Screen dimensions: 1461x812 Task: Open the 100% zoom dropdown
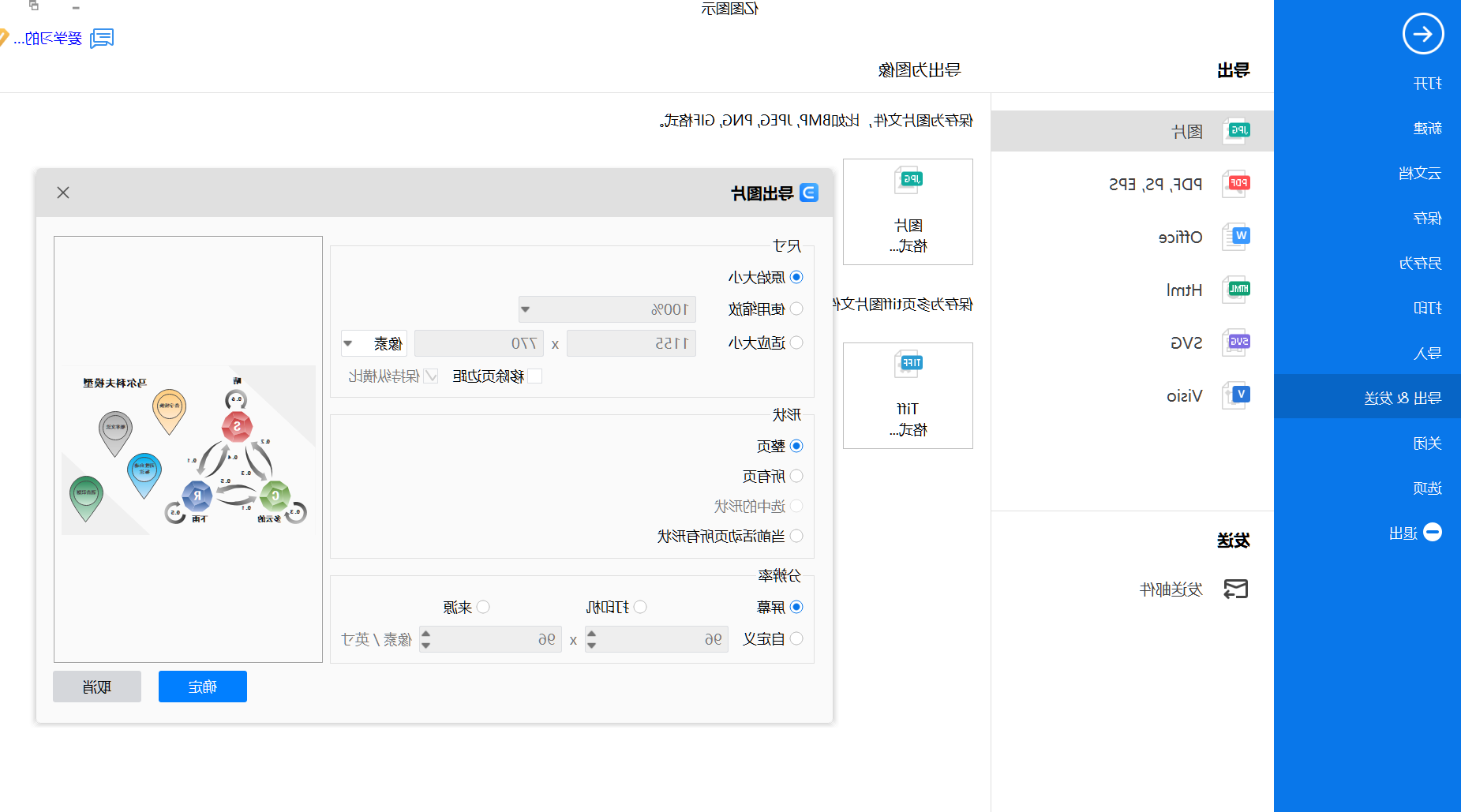[607, 309]
